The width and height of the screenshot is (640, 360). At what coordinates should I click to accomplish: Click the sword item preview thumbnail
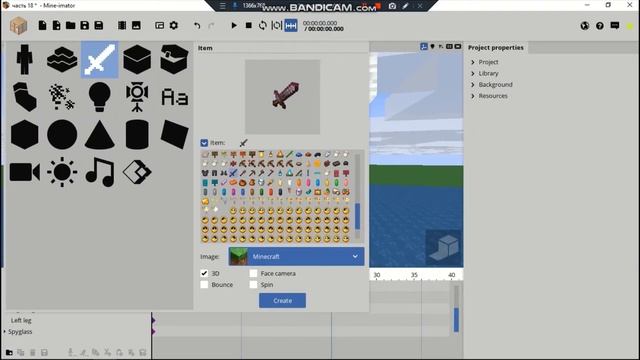click(282, 97)
